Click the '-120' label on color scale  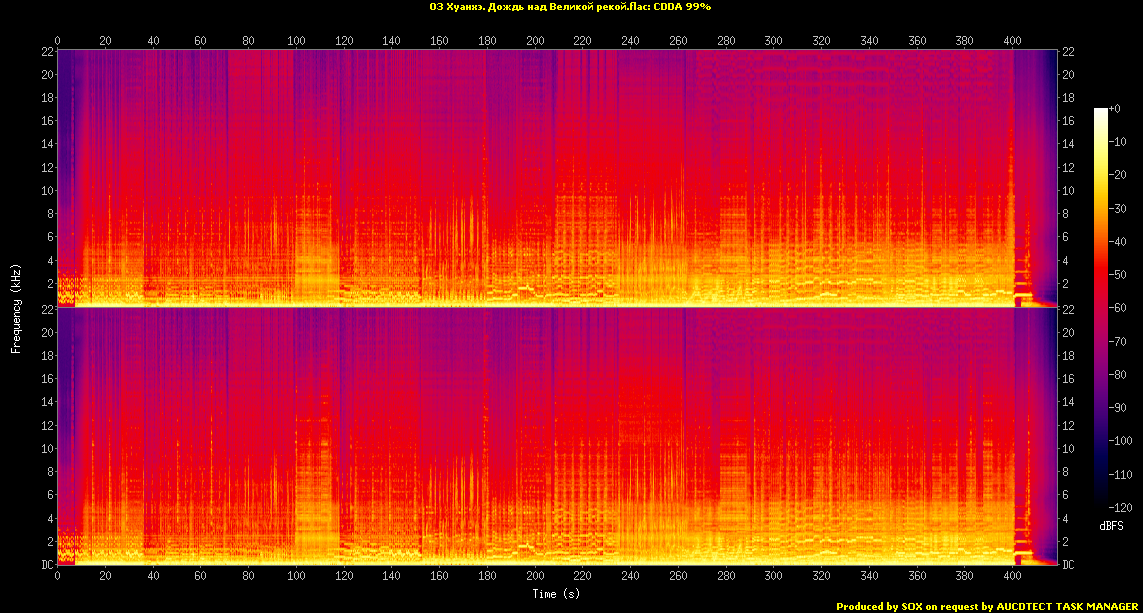click(1123, 507)
